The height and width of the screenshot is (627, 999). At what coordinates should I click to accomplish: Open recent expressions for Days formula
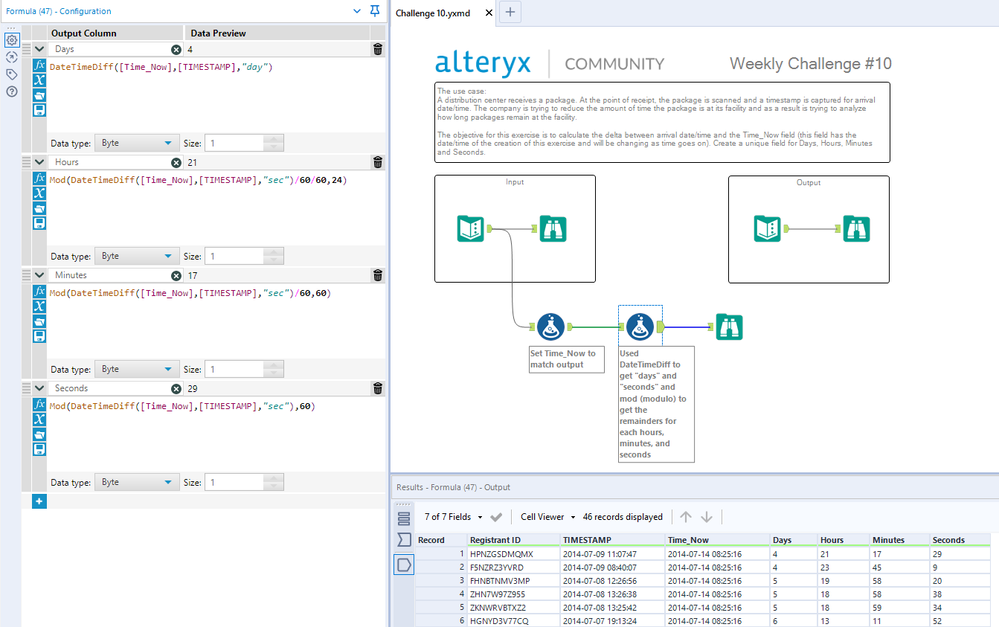coord(39,96)
